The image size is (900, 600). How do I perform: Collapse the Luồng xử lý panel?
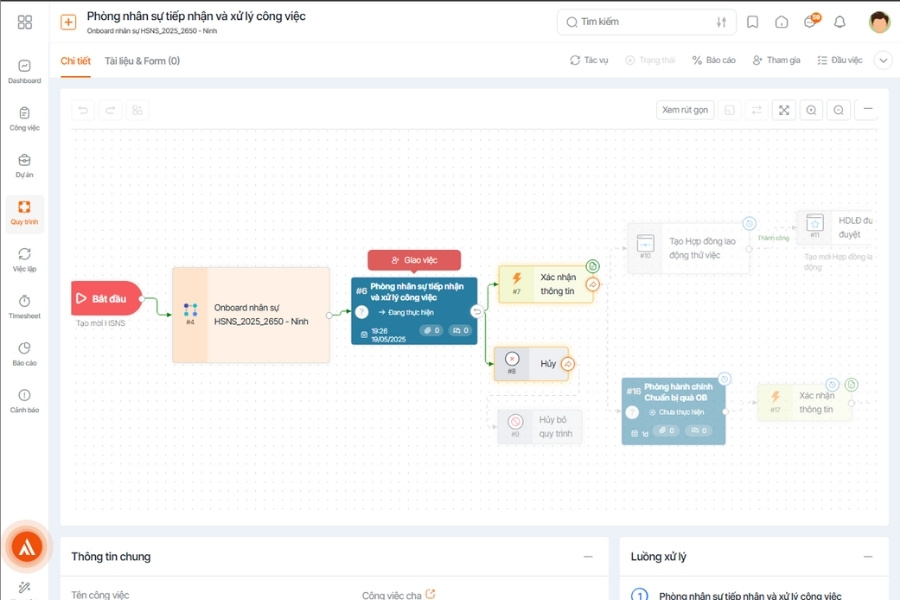tap(868, 556)
